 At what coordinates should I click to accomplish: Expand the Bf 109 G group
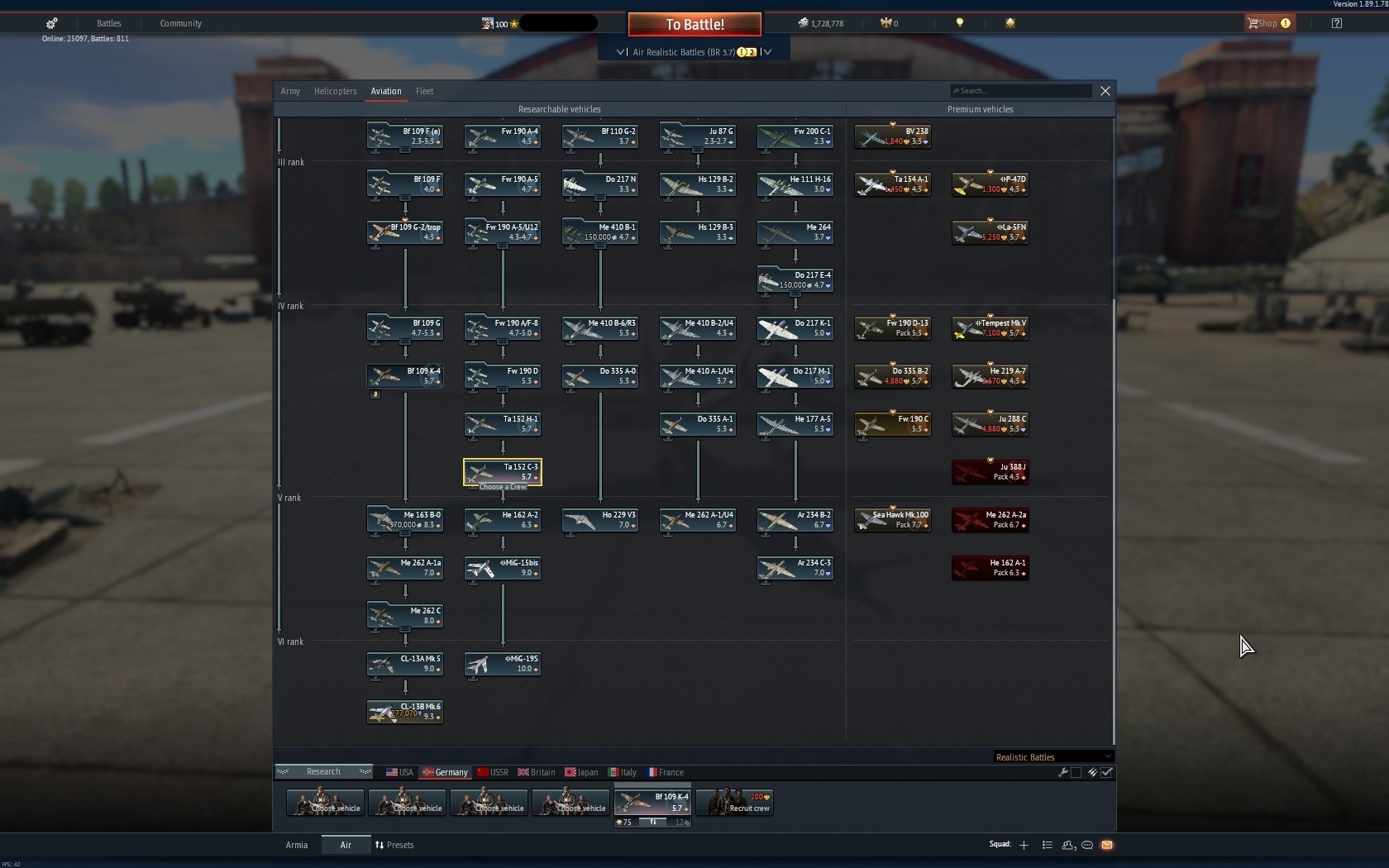click(x=405, y=342)
